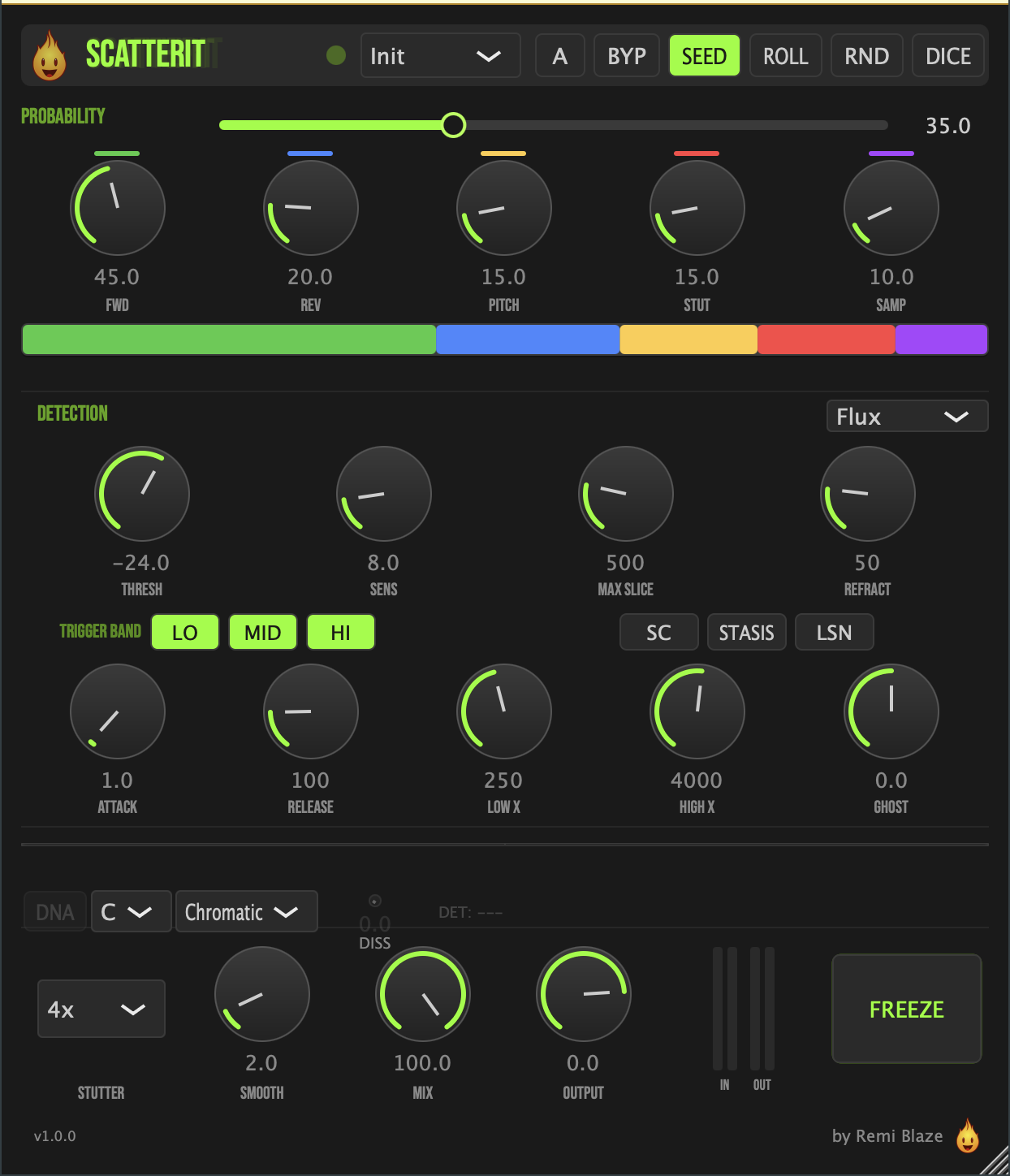
Task: Toggle the MID trigger band
Action: point(263,632)
